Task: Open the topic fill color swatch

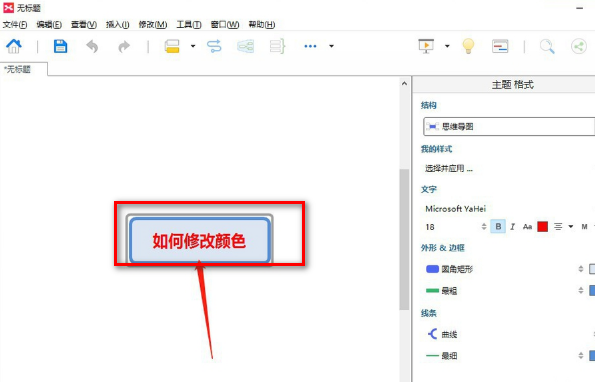Action: [592, 269]
